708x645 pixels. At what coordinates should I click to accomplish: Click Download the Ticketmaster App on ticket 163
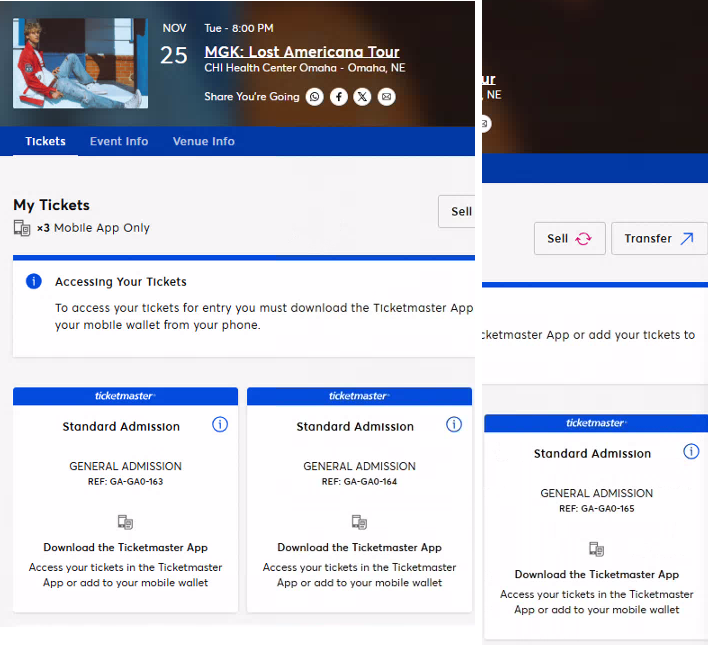coord(126,547)
